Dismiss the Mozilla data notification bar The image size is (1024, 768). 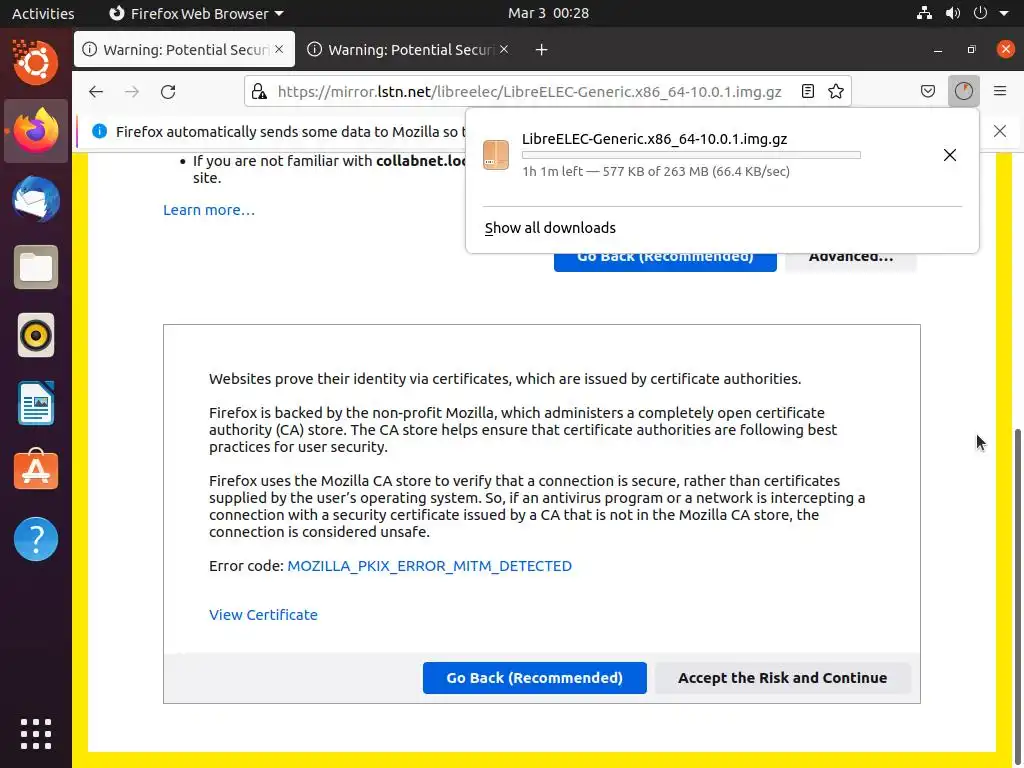click(x=1000, y=131)
